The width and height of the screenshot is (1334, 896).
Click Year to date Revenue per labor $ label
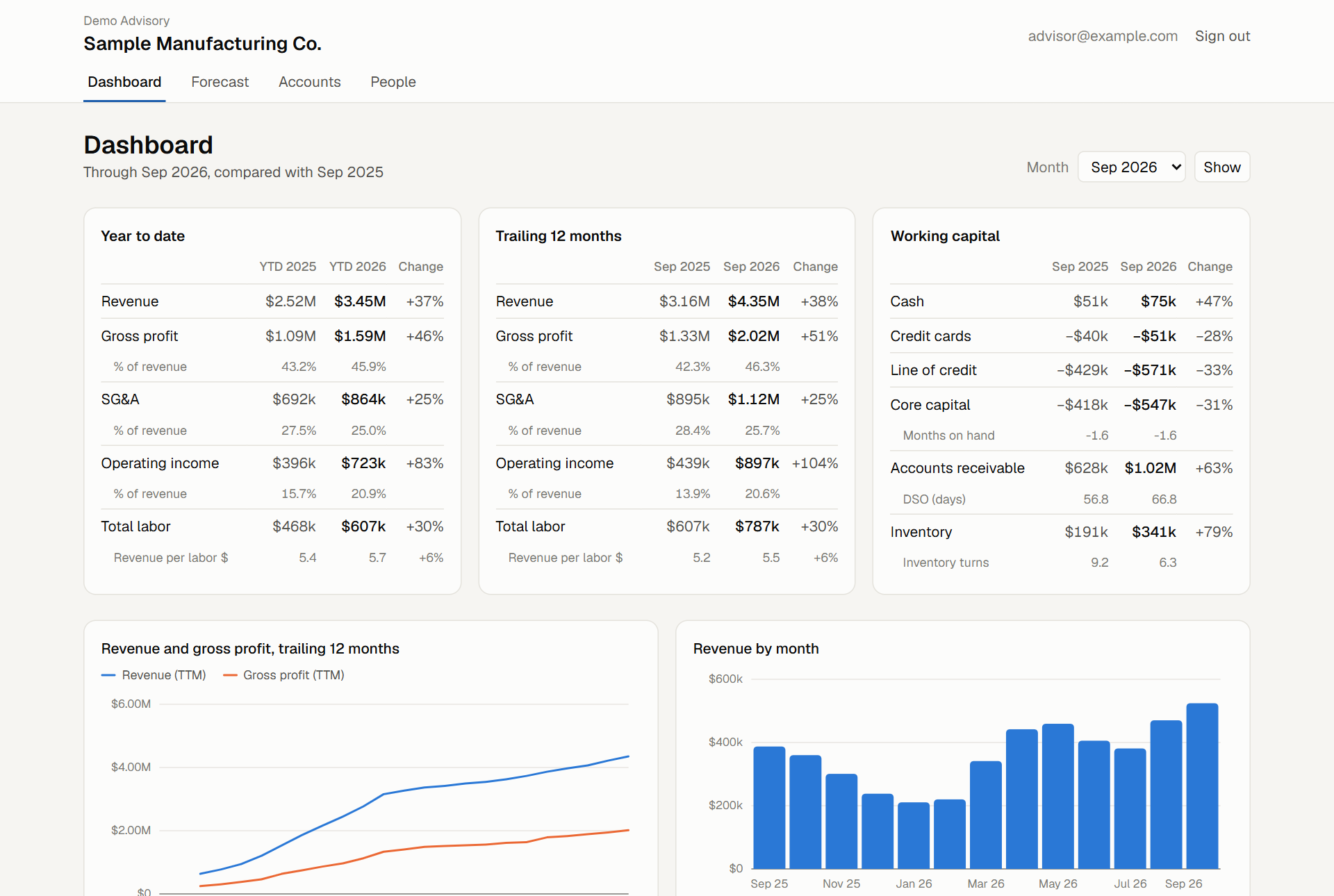171,558
